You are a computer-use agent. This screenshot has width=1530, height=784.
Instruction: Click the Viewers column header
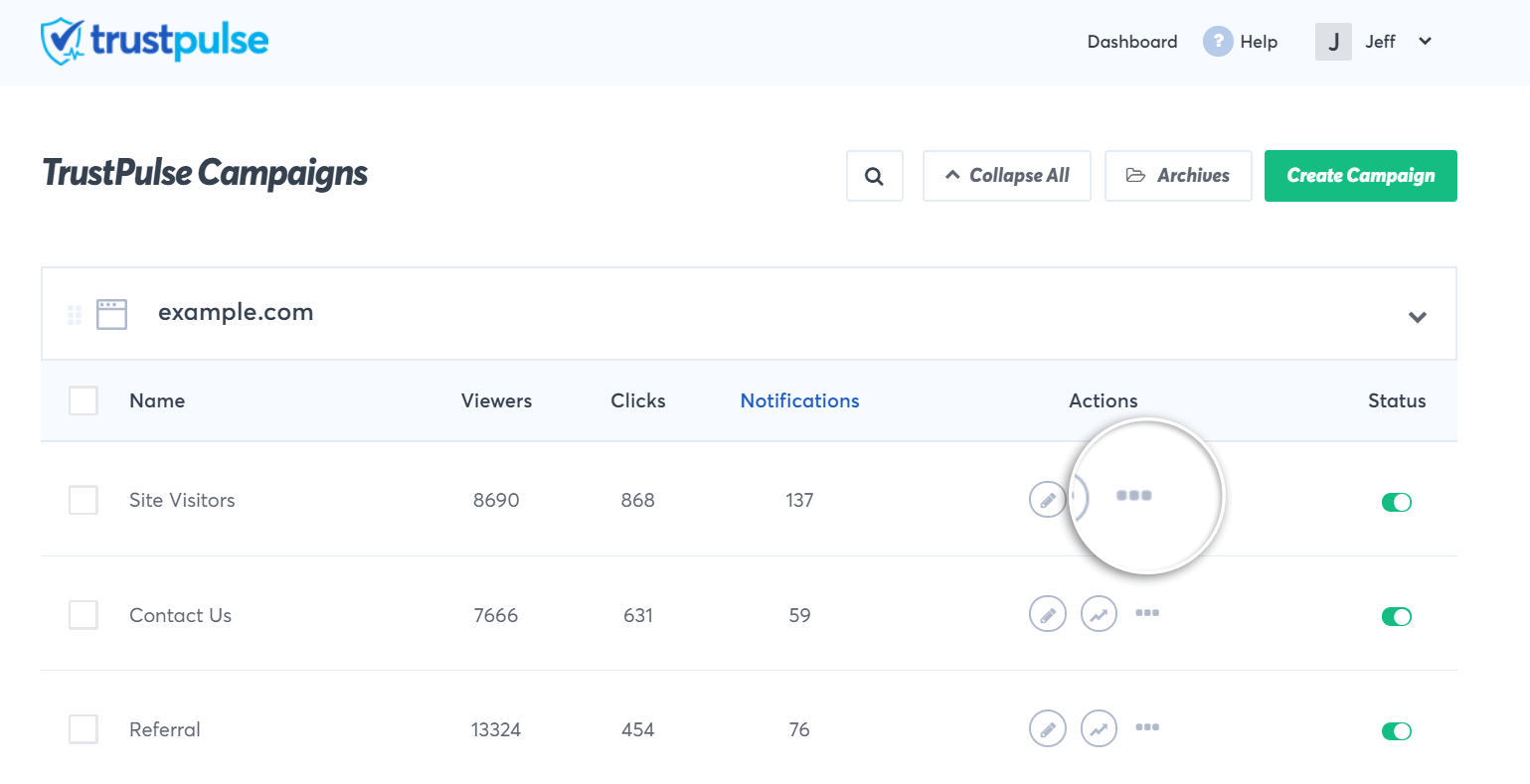click(x=496, y=401)
